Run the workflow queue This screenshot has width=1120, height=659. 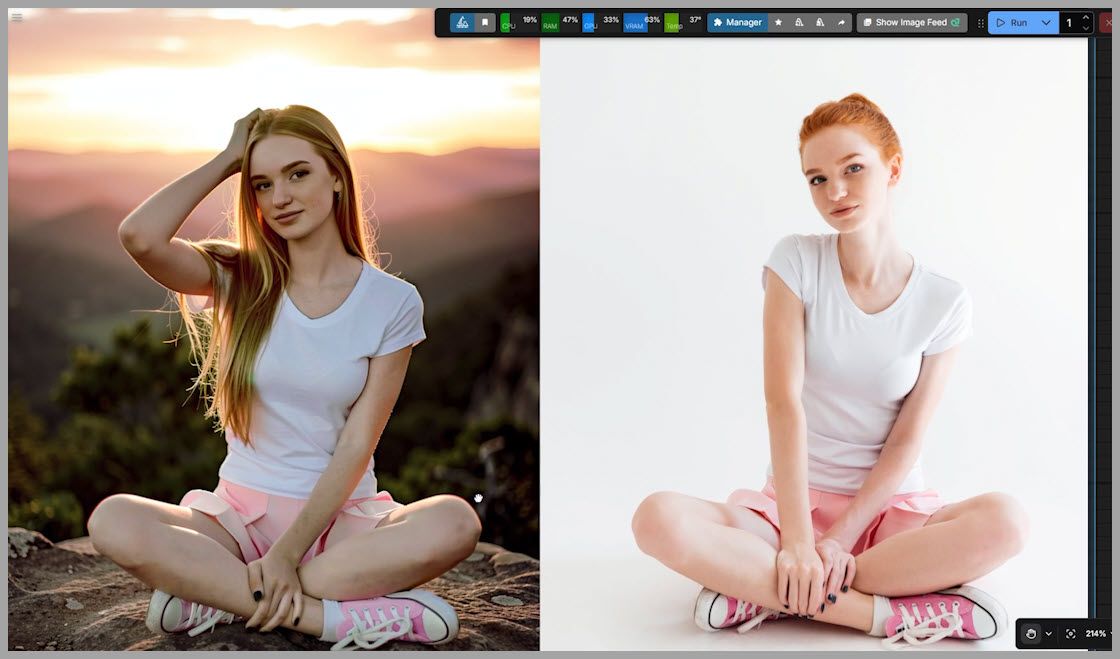point(1011,22)
